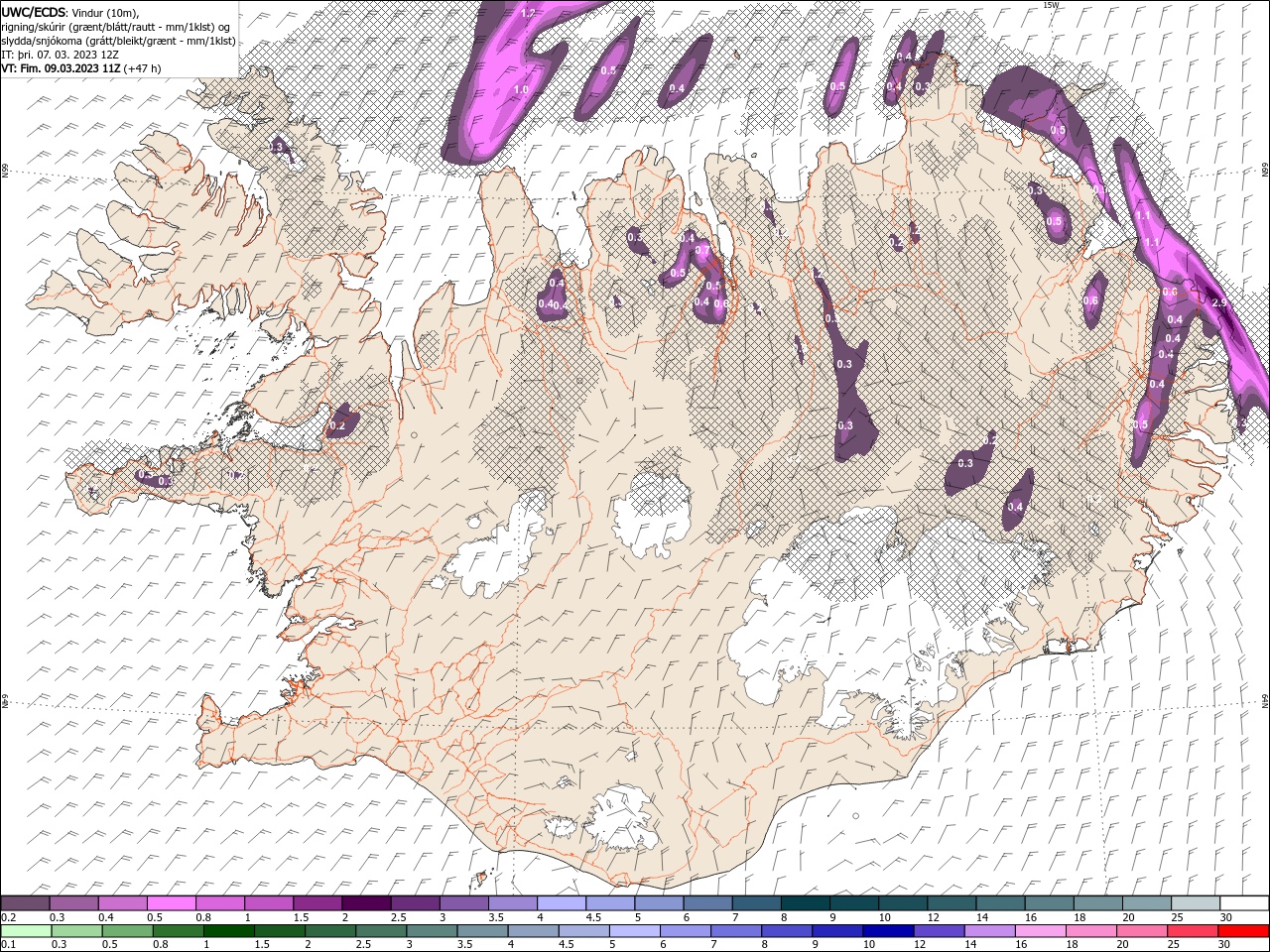The height and width of the screenshot is (952, 1270).
Task: Click the purple 1.5–2 snow swatch
Action: pyautogui.click(x=317, y=903)
